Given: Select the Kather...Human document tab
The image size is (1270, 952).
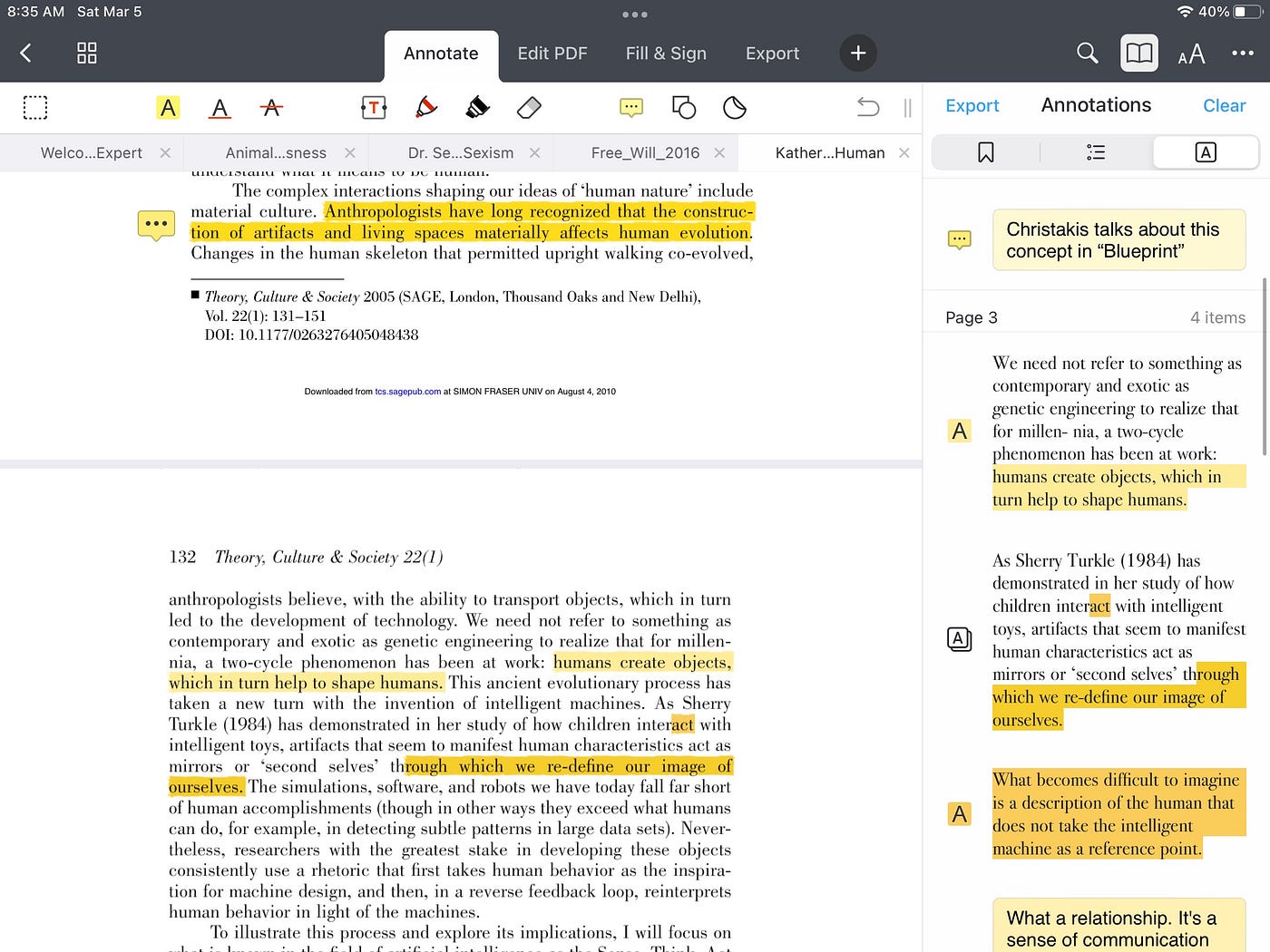Looking at the screenshot, I should (x=830, y=153).
